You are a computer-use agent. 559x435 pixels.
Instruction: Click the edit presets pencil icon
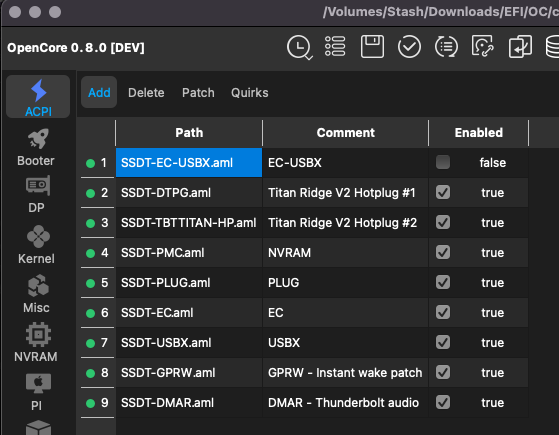(483, 46)
